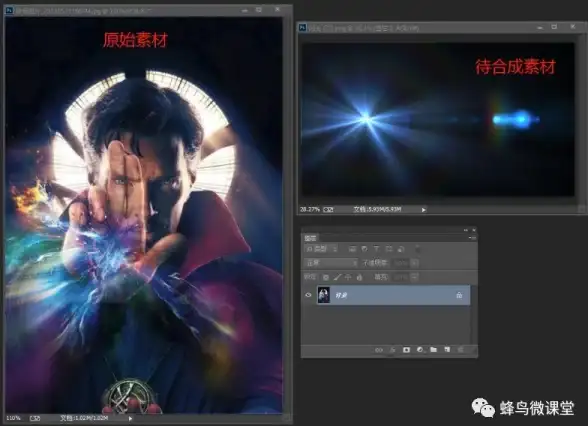Collapse the layers panel with double arrows

pos(466,230)
